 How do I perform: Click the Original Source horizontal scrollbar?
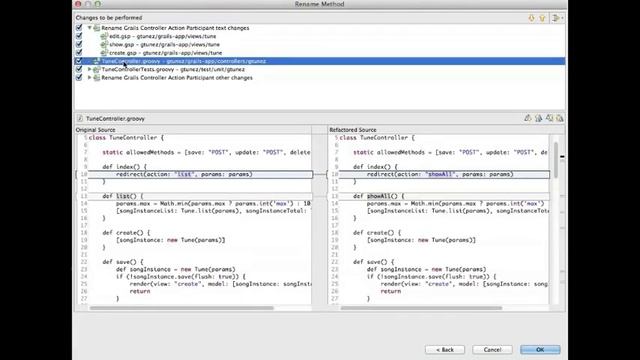pos(182,308)
